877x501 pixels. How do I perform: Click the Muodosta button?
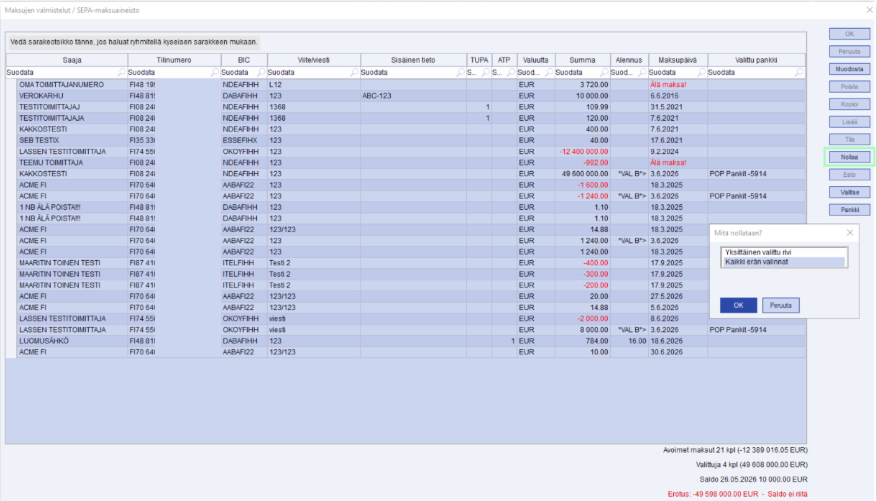pos(849,69)
